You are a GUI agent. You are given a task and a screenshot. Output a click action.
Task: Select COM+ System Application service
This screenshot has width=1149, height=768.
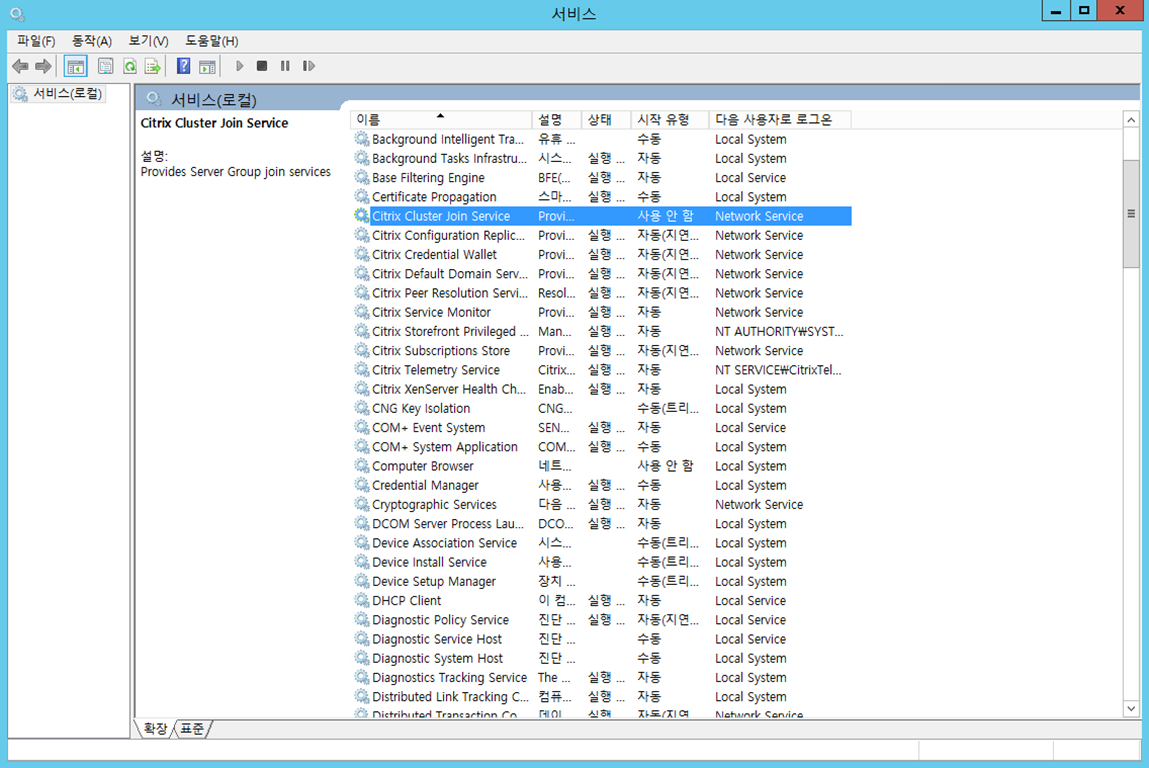[x=601, y=446]
